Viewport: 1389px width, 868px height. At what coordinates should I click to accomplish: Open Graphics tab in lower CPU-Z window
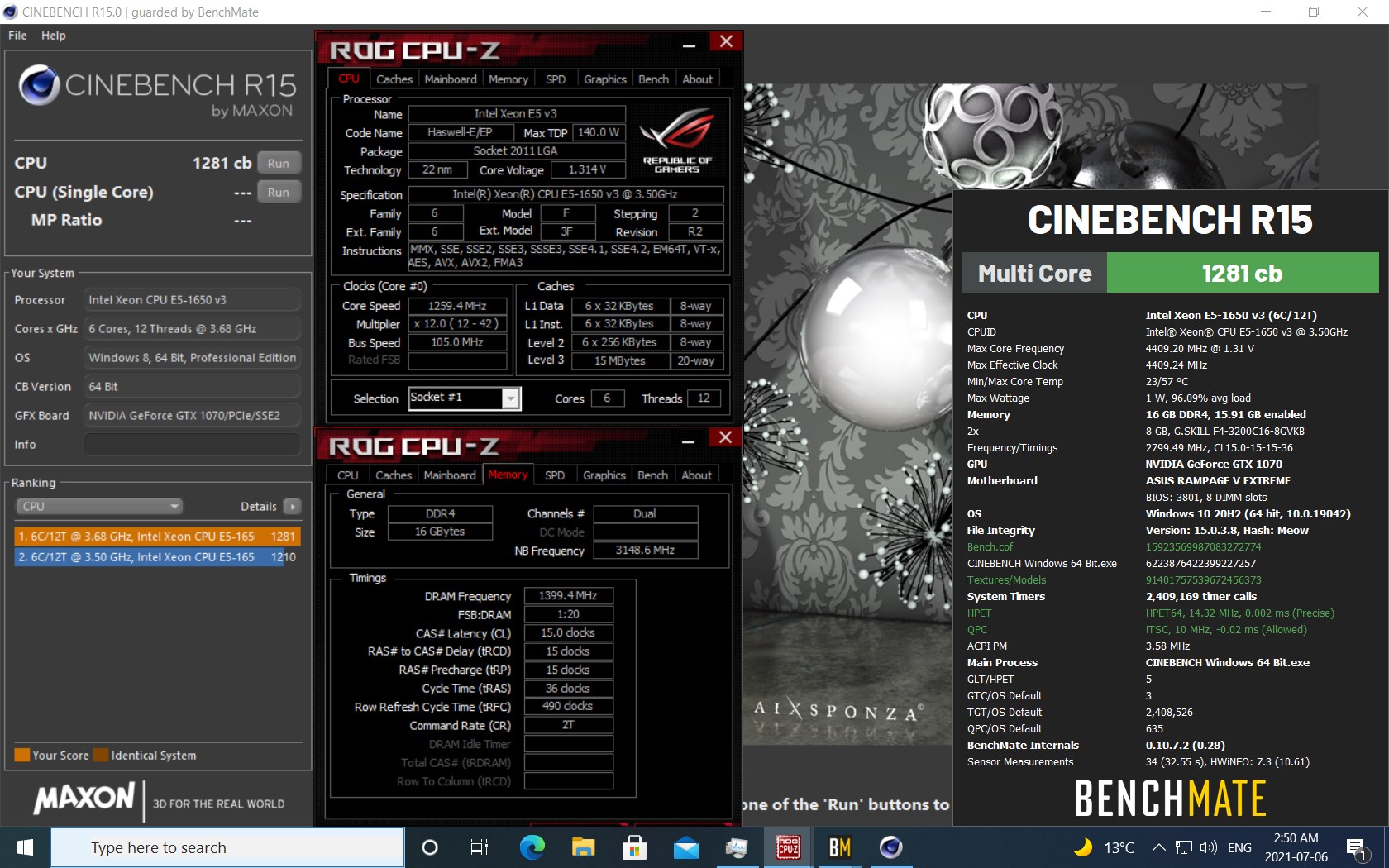(604, 475)
